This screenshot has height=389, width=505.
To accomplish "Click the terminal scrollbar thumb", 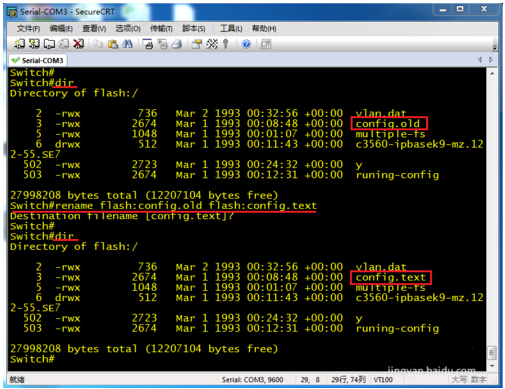I will [x=492, y=353].
